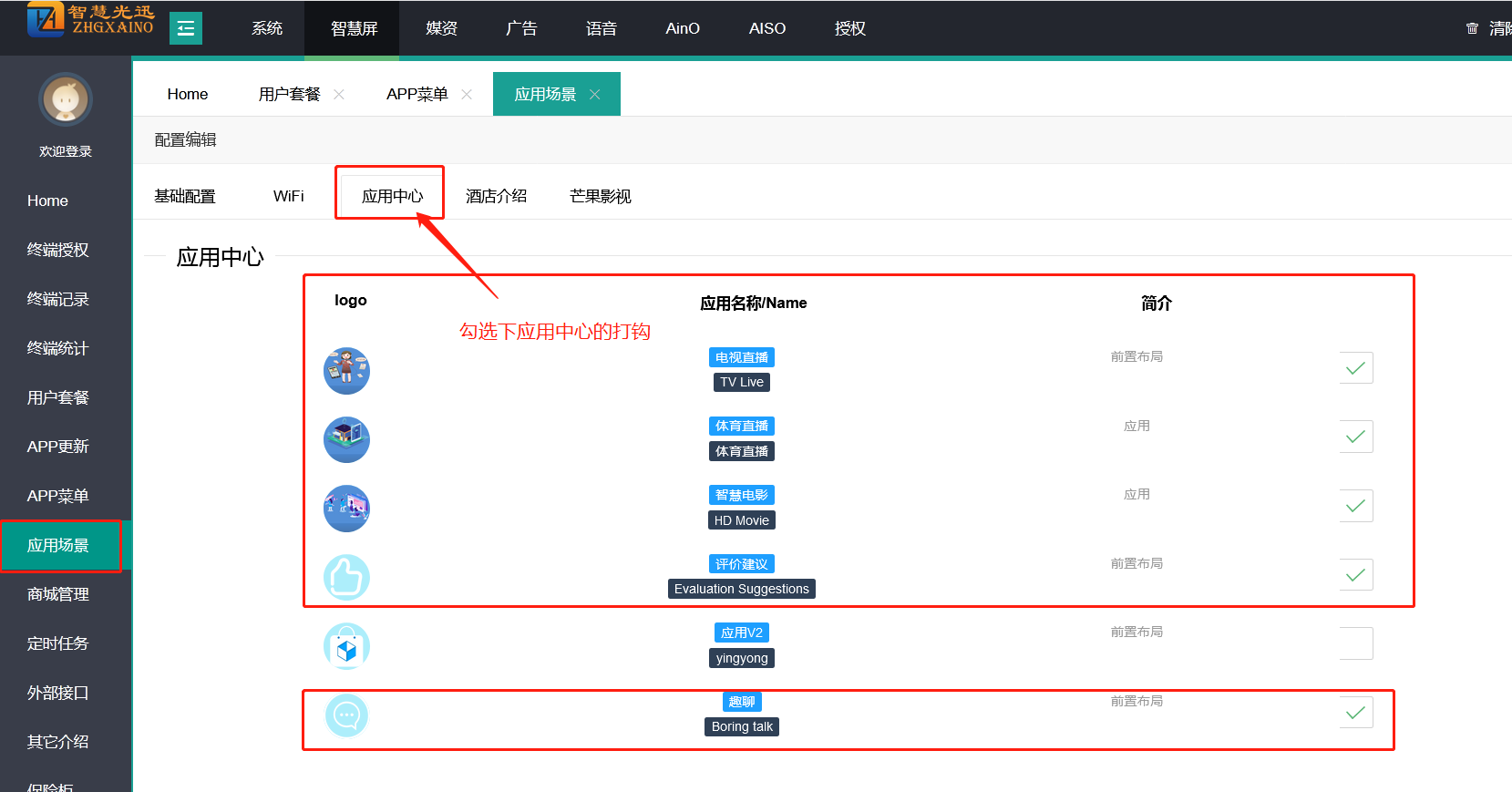Open the 媒资 top menu
Image resolution: width=1512 pixels, height=792 pixels.
(441, 28)
